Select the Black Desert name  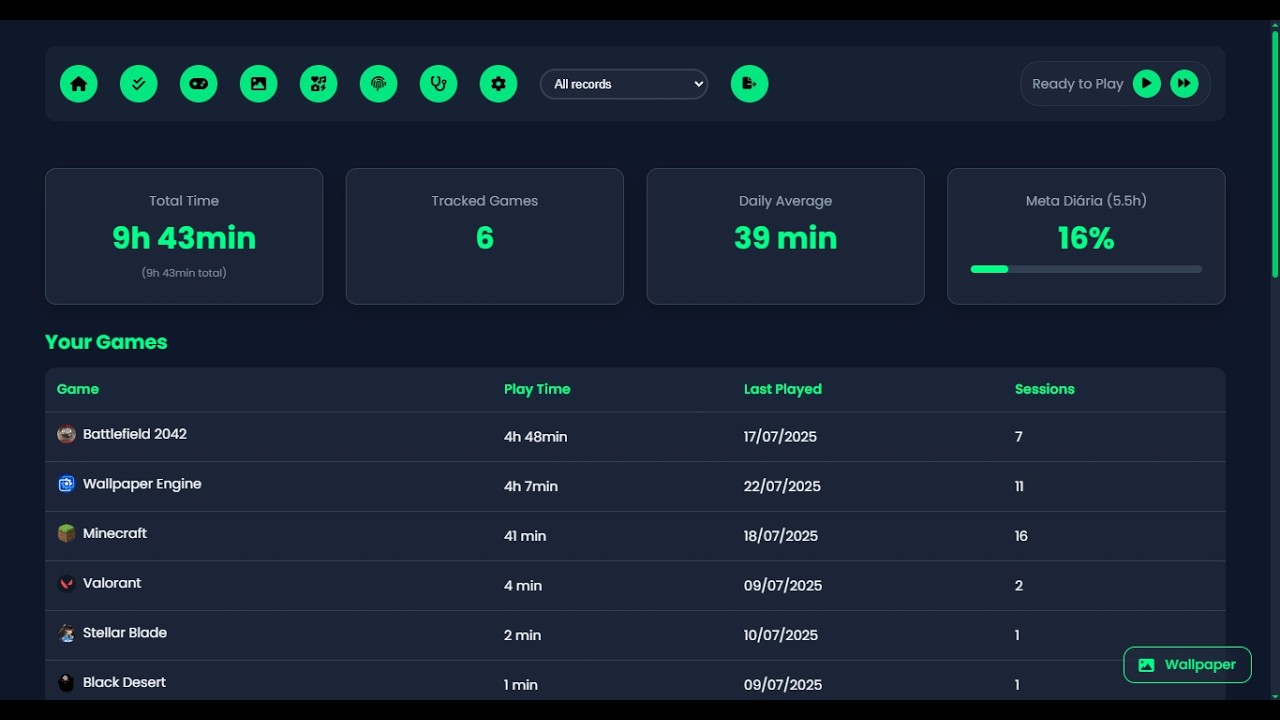tap(124, 682)
